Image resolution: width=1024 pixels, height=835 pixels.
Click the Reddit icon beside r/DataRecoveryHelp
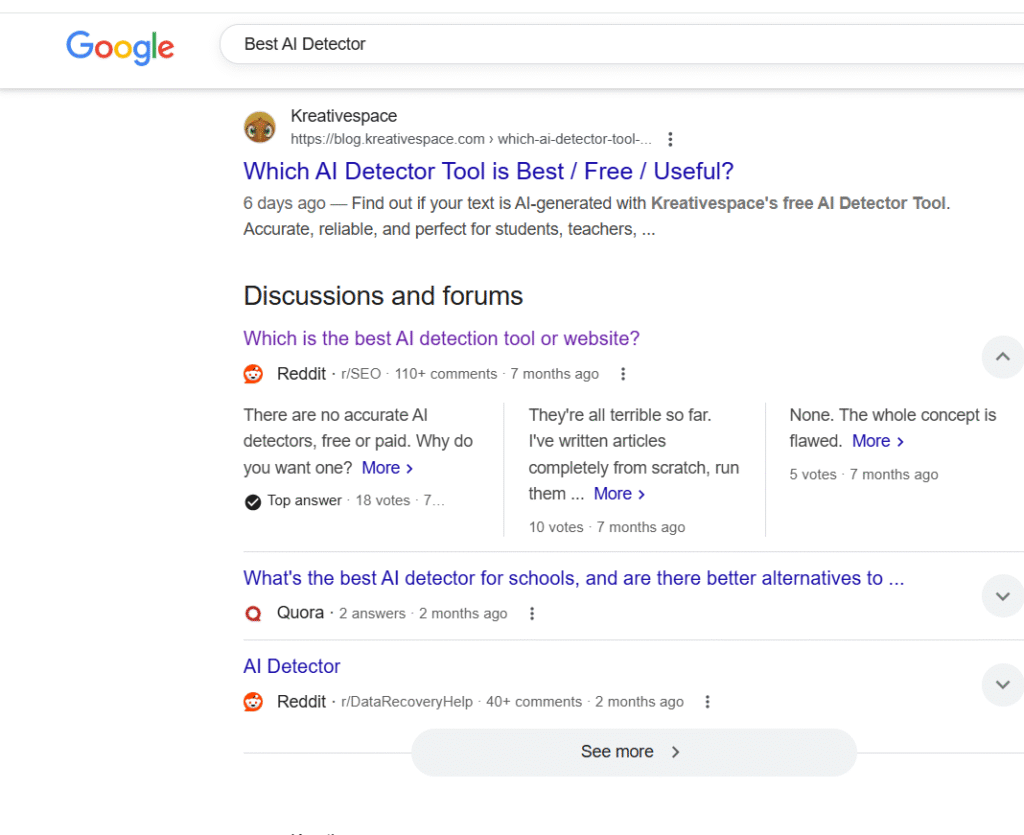coord(253,701)
